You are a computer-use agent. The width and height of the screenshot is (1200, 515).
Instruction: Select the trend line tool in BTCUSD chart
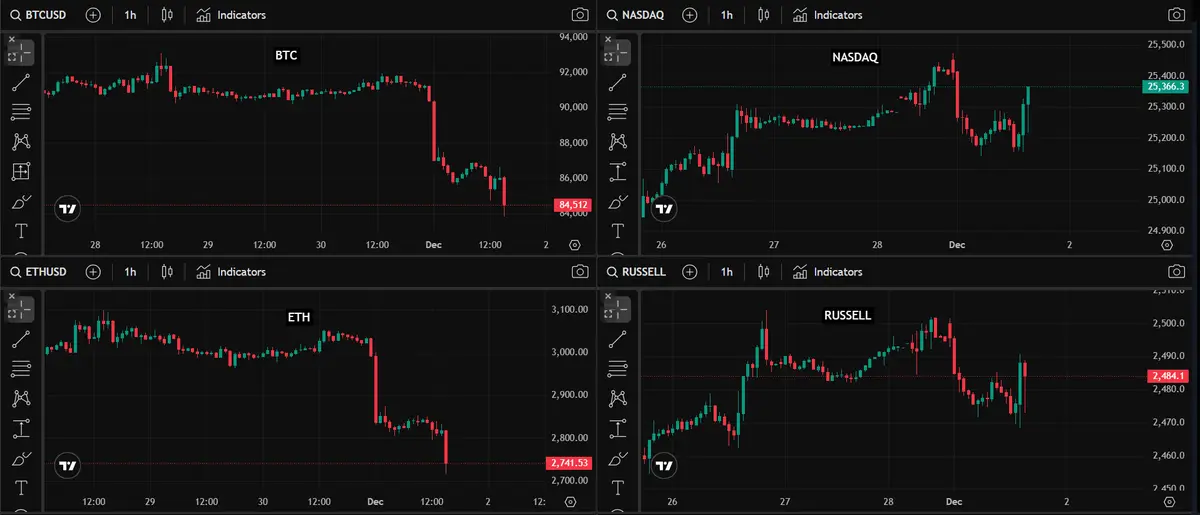(22, 84)
